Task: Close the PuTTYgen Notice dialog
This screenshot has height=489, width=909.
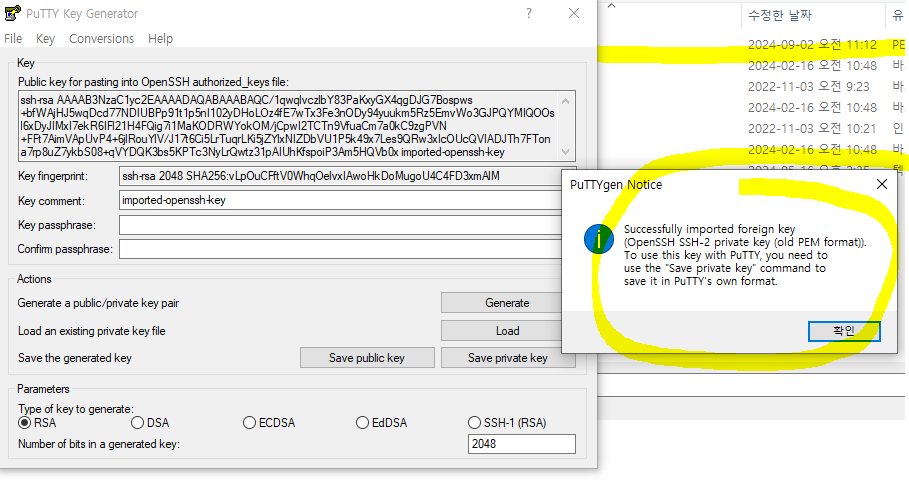Action: pyautogui.click(x=882, y=184)
